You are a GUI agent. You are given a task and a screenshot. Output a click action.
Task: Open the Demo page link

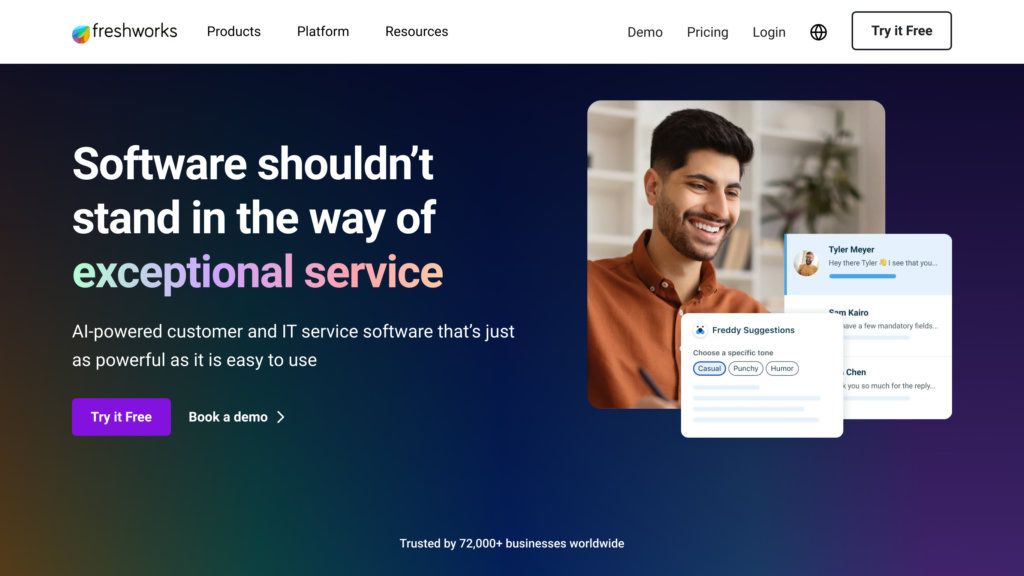click(645, 32)
